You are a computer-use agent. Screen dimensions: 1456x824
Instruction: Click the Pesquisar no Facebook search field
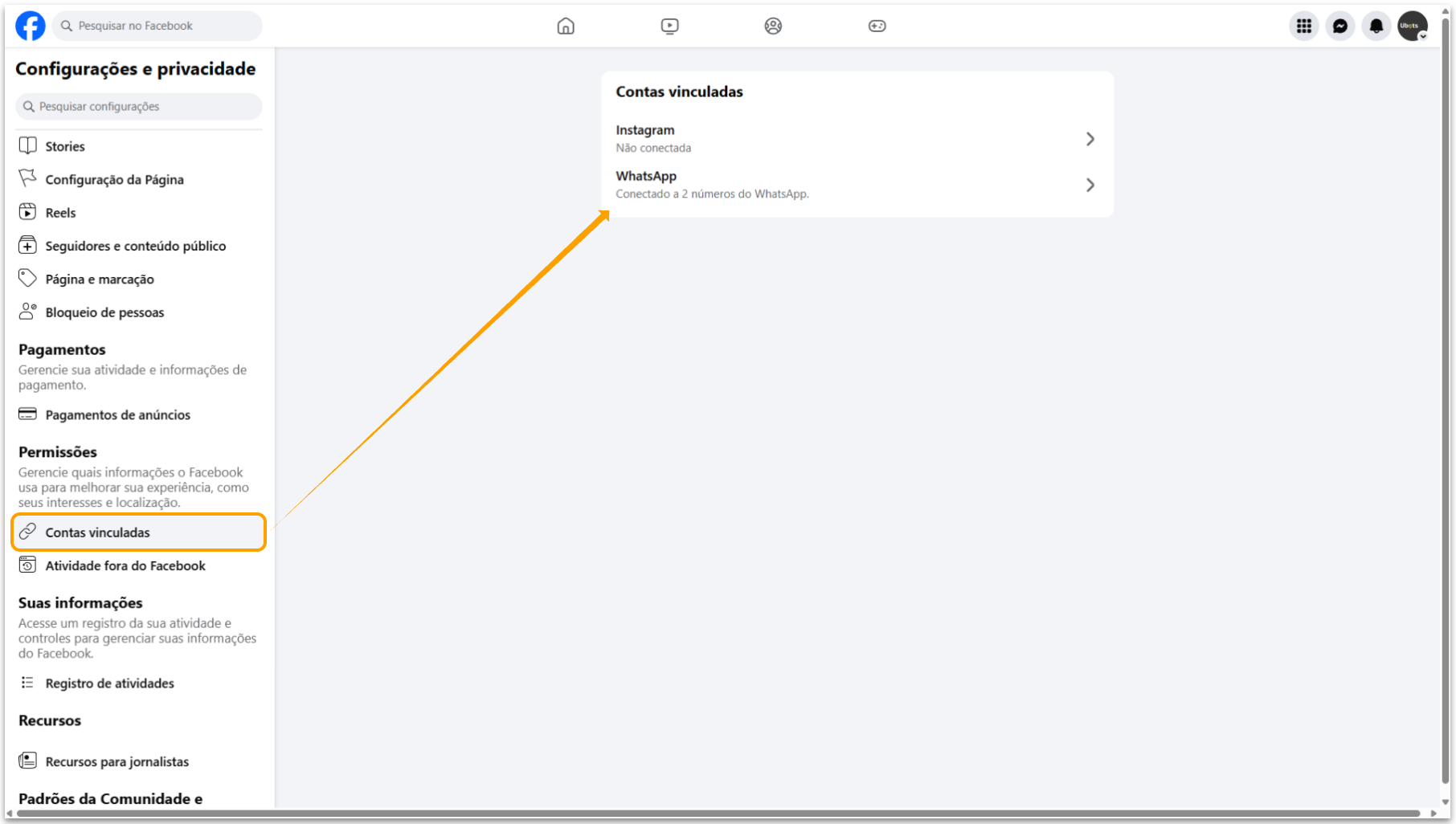click(x=157, y=26)
